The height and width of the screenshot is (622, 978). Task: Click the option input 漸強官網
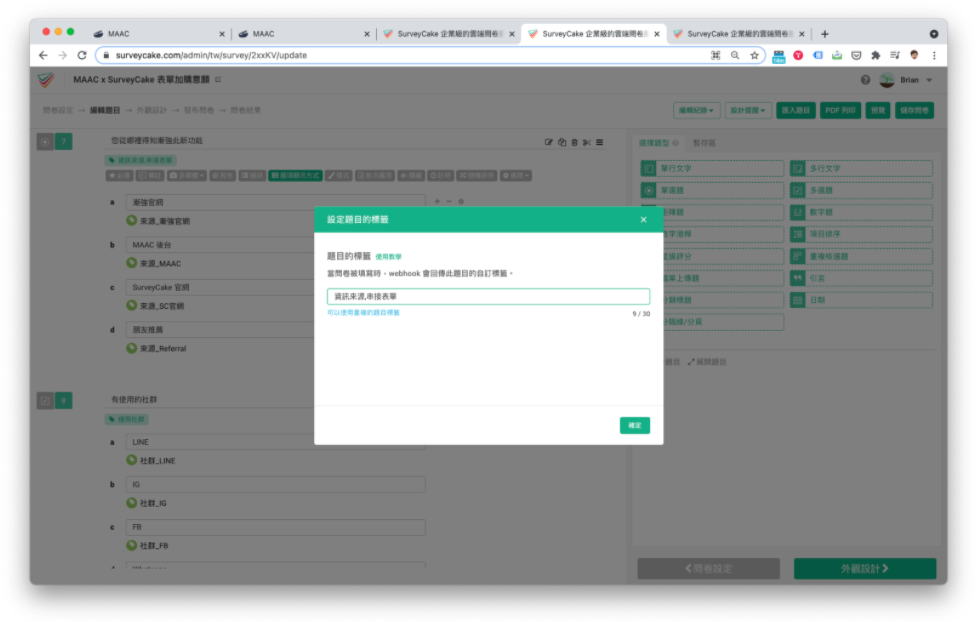pos(276,202)
